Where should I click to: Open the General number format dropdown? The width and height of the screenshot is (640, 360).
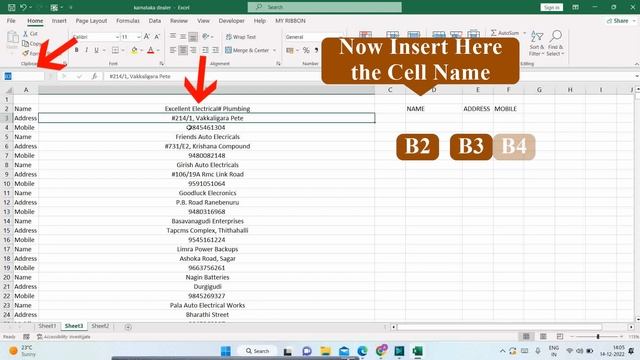[x=313, y=37]
